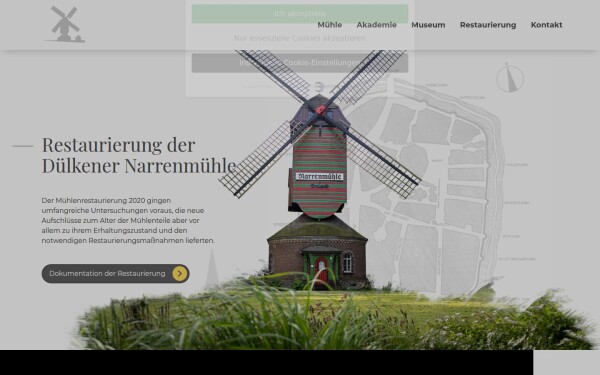Click the yellow arrow circle icon
Viewport: 600px width, 375px height.
[179, 274]
